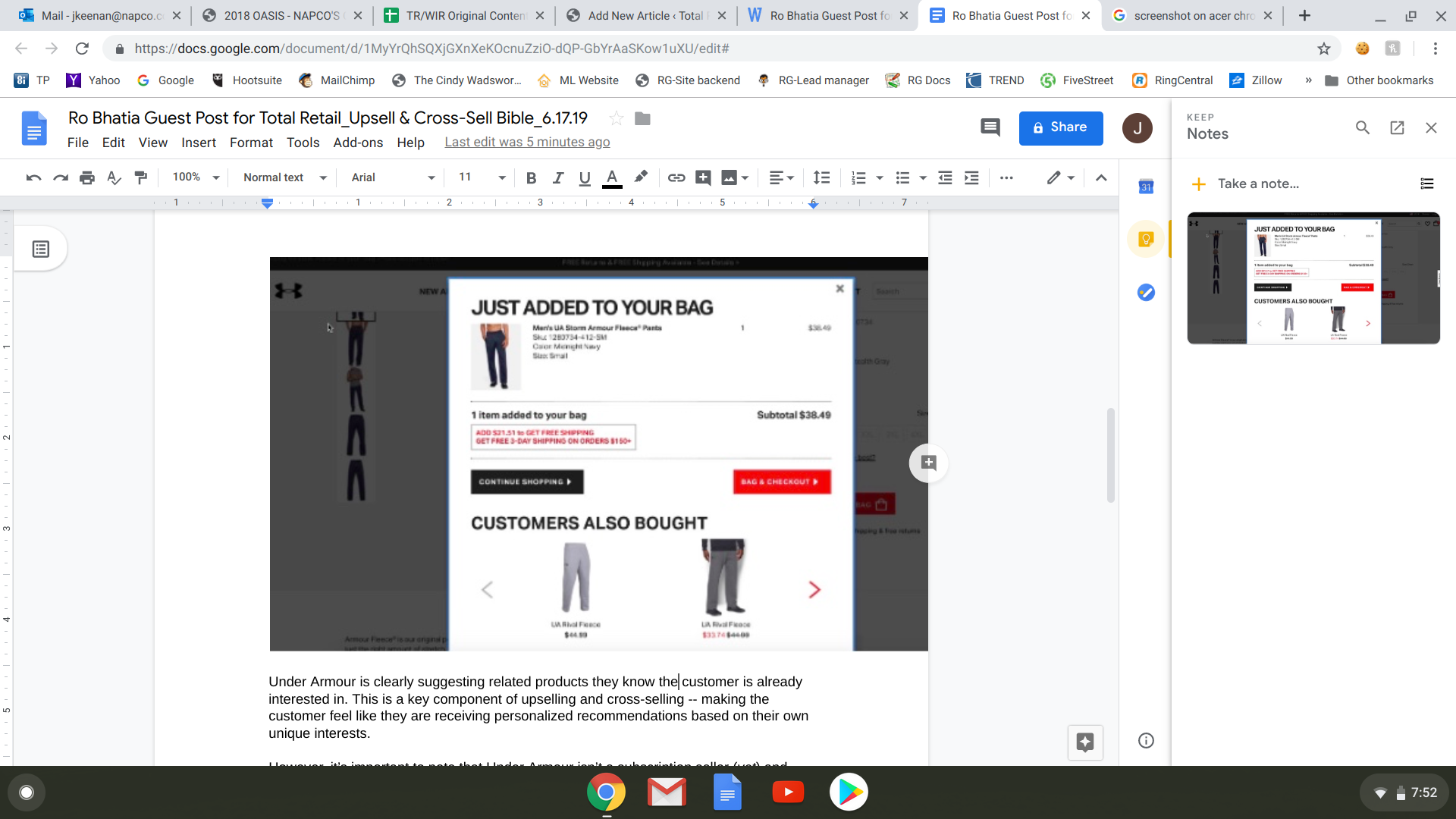Open line spacing options
The height and width of the screenshot is (819, 1456).
(x=821, y=177)
